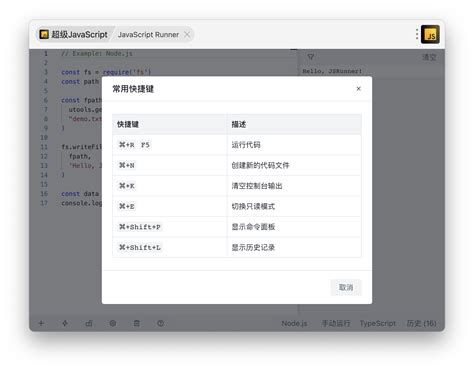This screenshot has width=474, height=370.
Task: Click the trash delete icon
Action: [137, 323]
